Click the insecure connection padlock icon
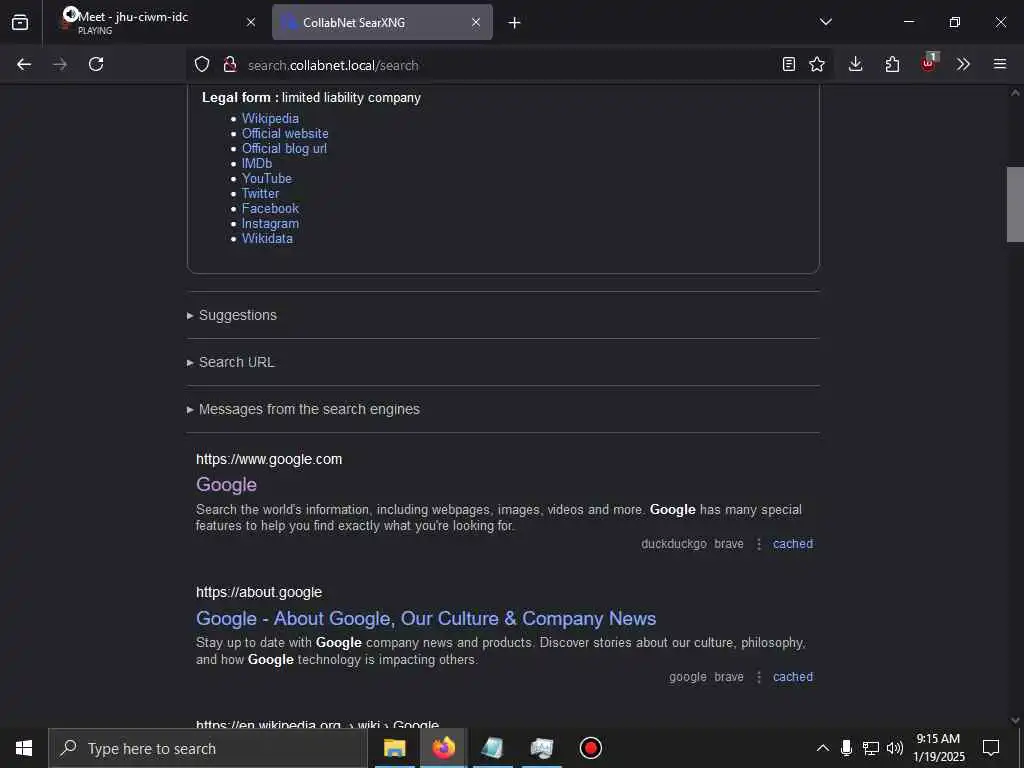This screenshot has height=768, width=1024. click(229, 64)
